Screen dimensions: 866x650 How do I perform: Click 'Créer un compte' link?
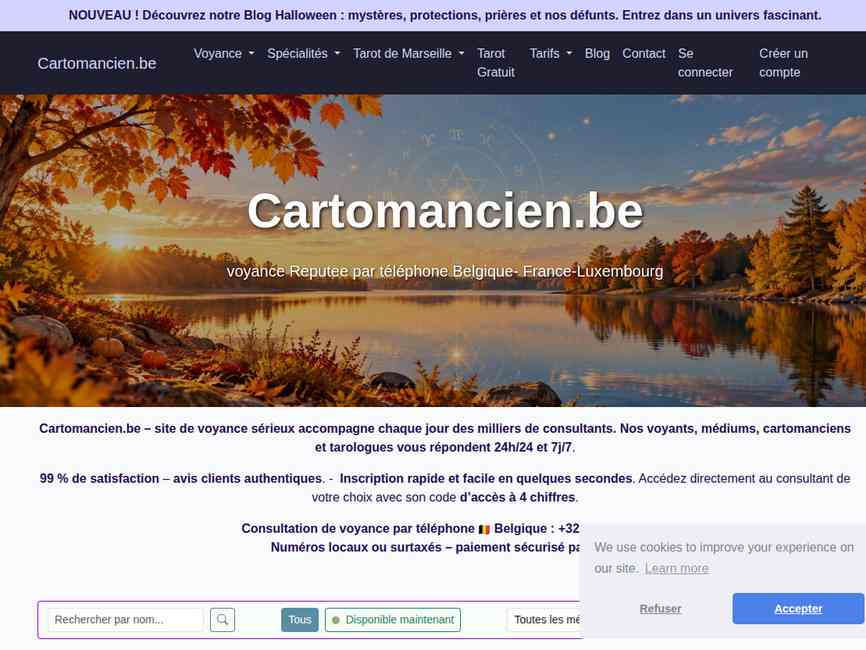click(x=783, y=63)
